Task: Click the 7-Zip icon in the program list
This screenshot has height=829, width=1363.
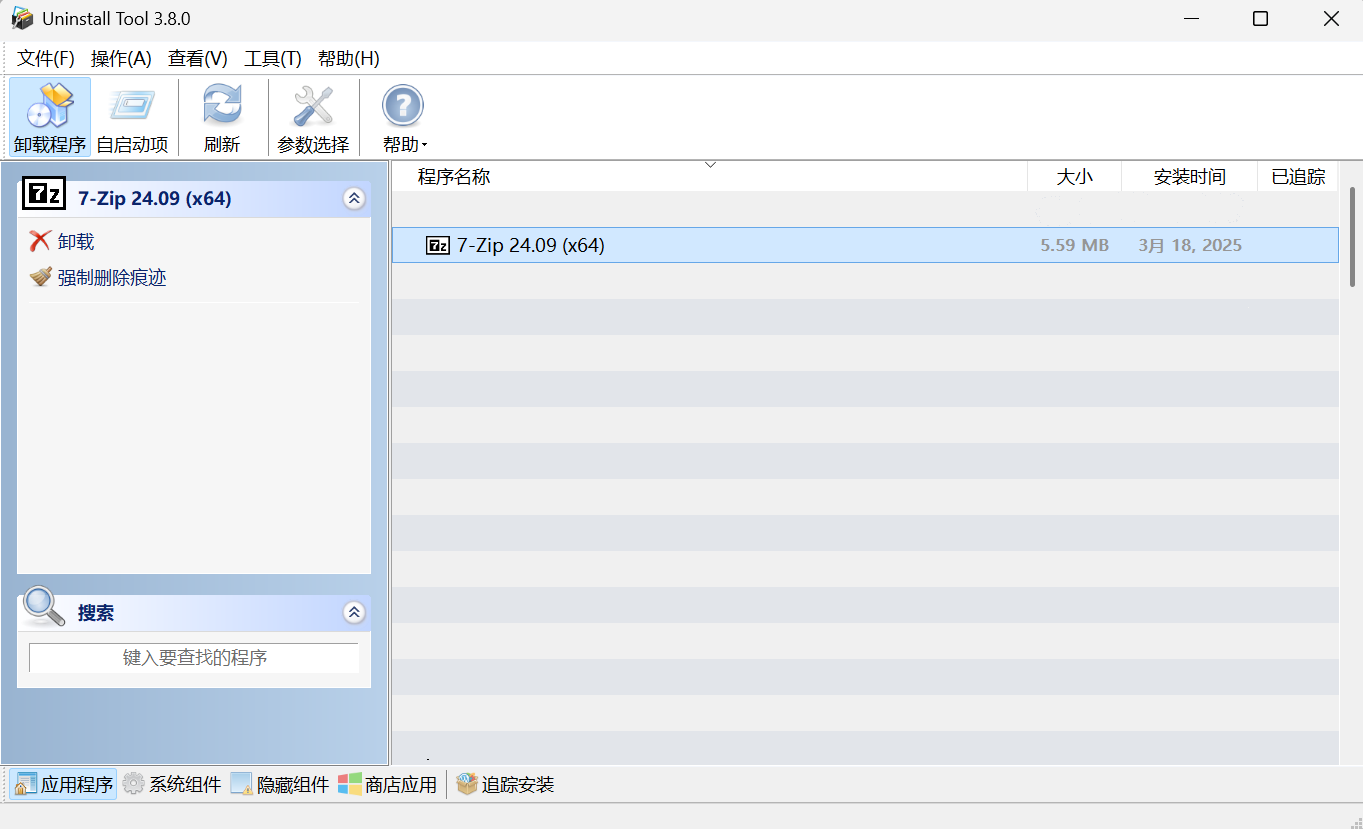Action: (x=438, y=245)
